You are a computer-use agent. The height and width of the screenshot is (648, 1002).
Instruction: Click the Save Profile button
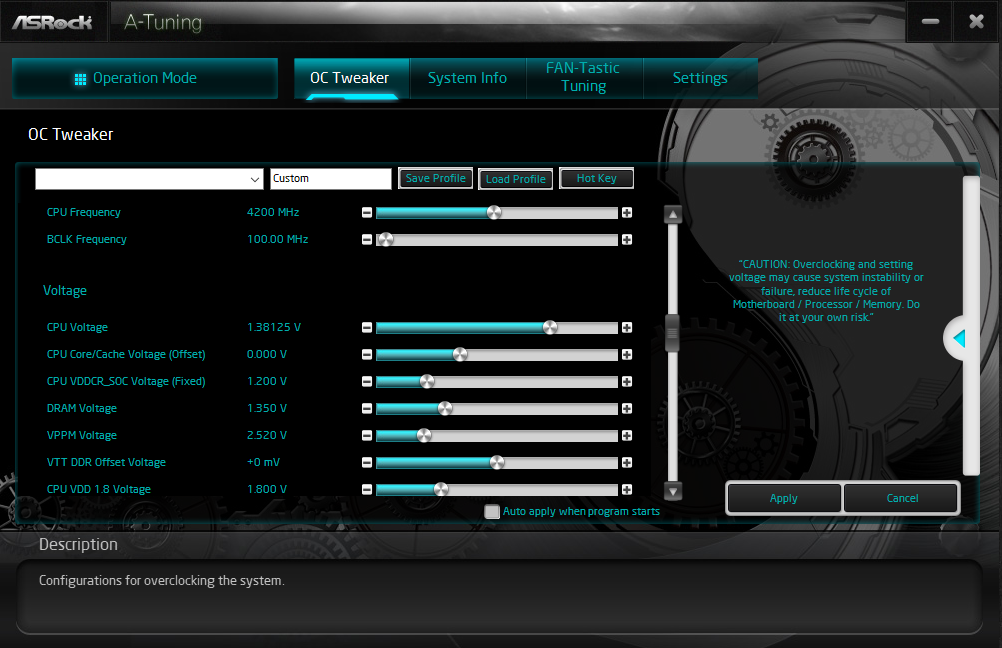pos(436,178)
